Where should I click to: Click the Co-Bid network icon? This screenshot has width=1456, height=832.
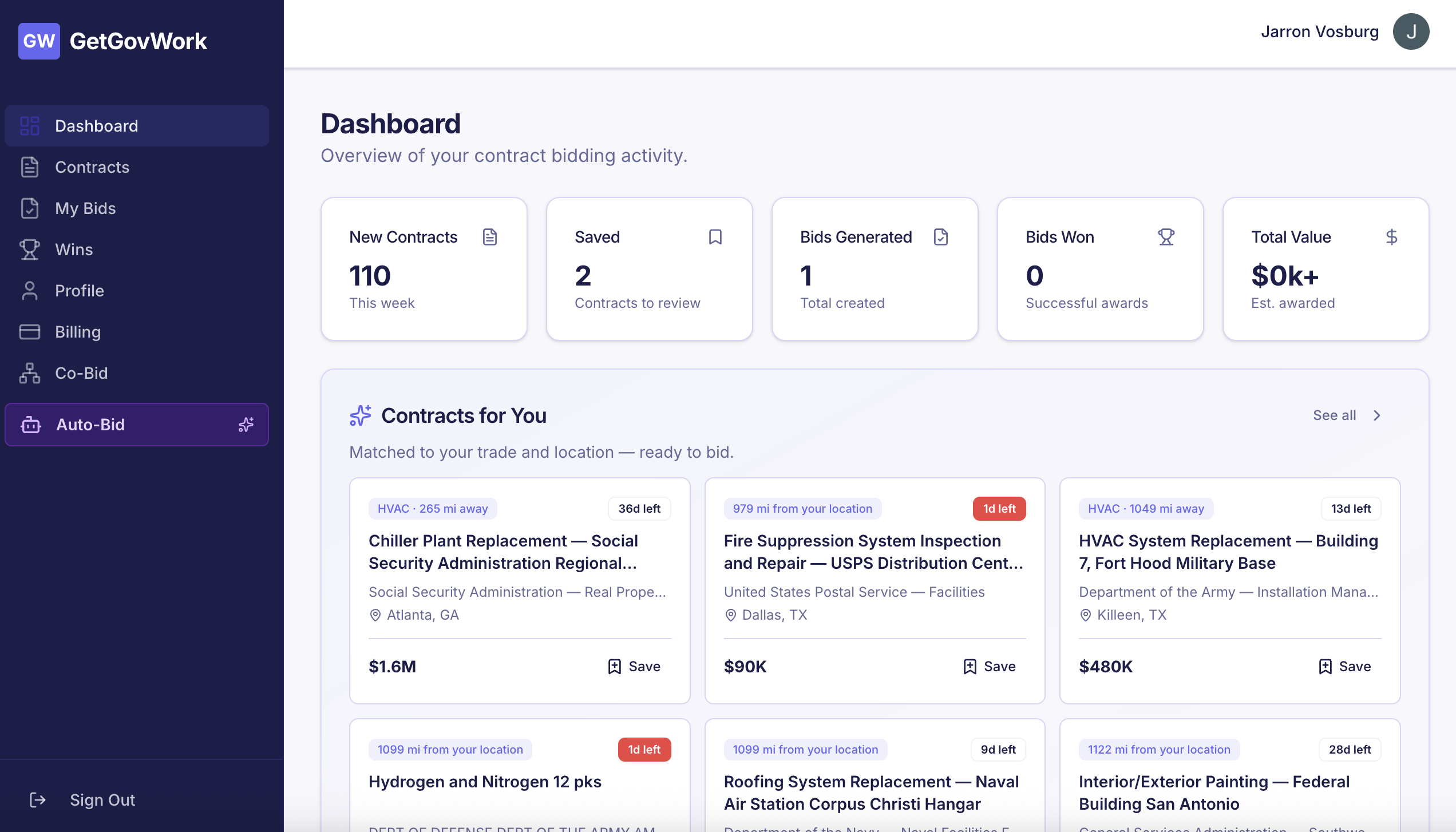30,373
